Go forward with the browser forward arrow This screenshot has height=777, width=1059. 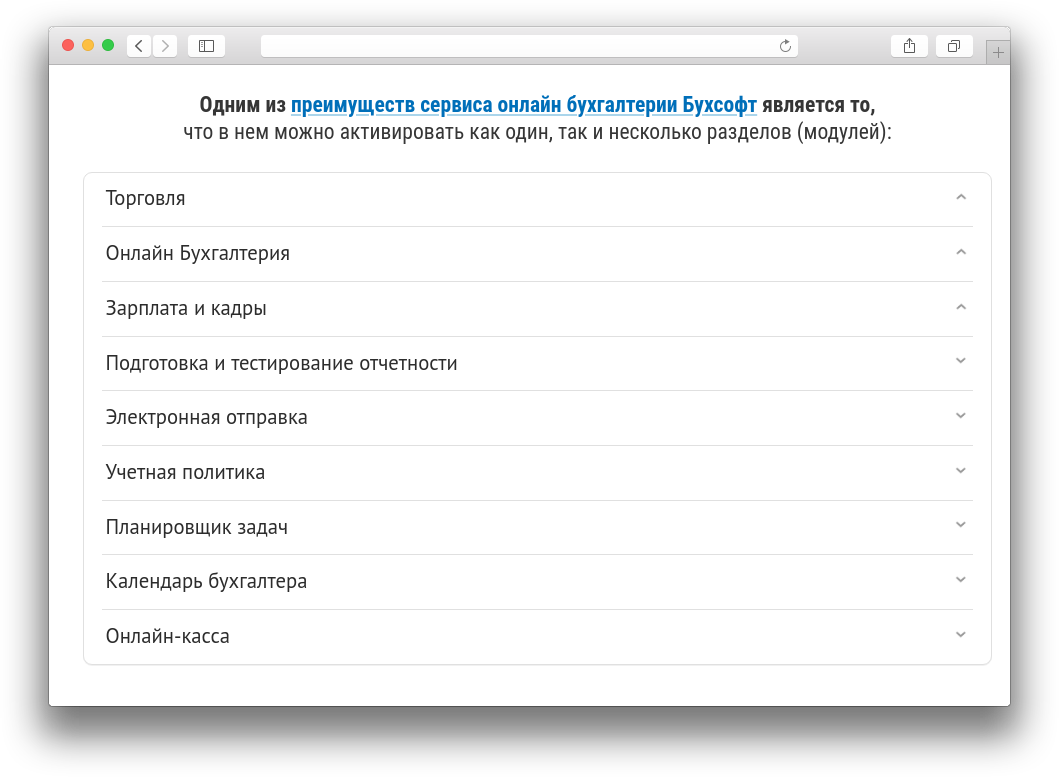point(165,46)
